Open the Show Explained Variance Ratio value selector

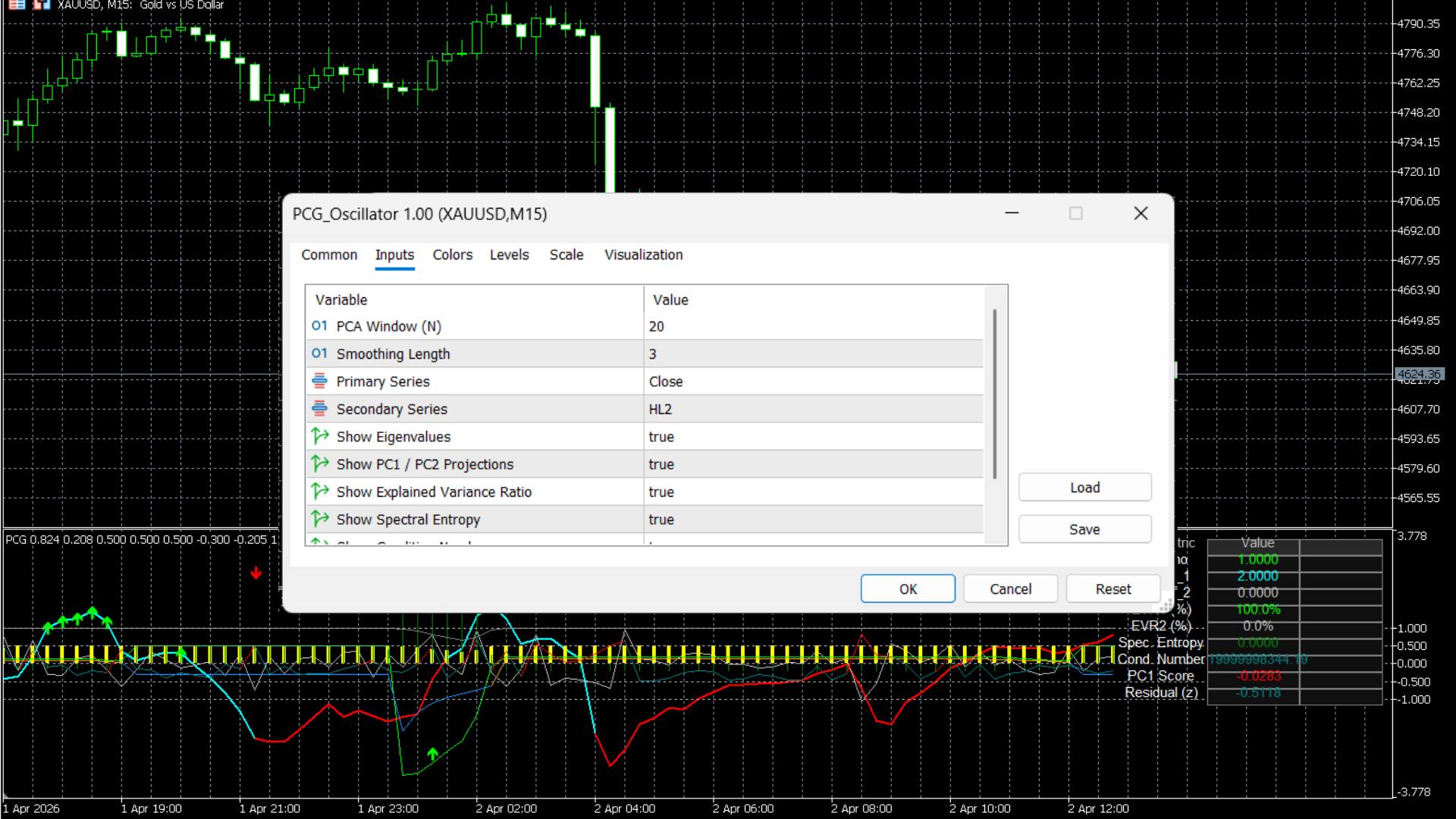click(x=758, y=491)
